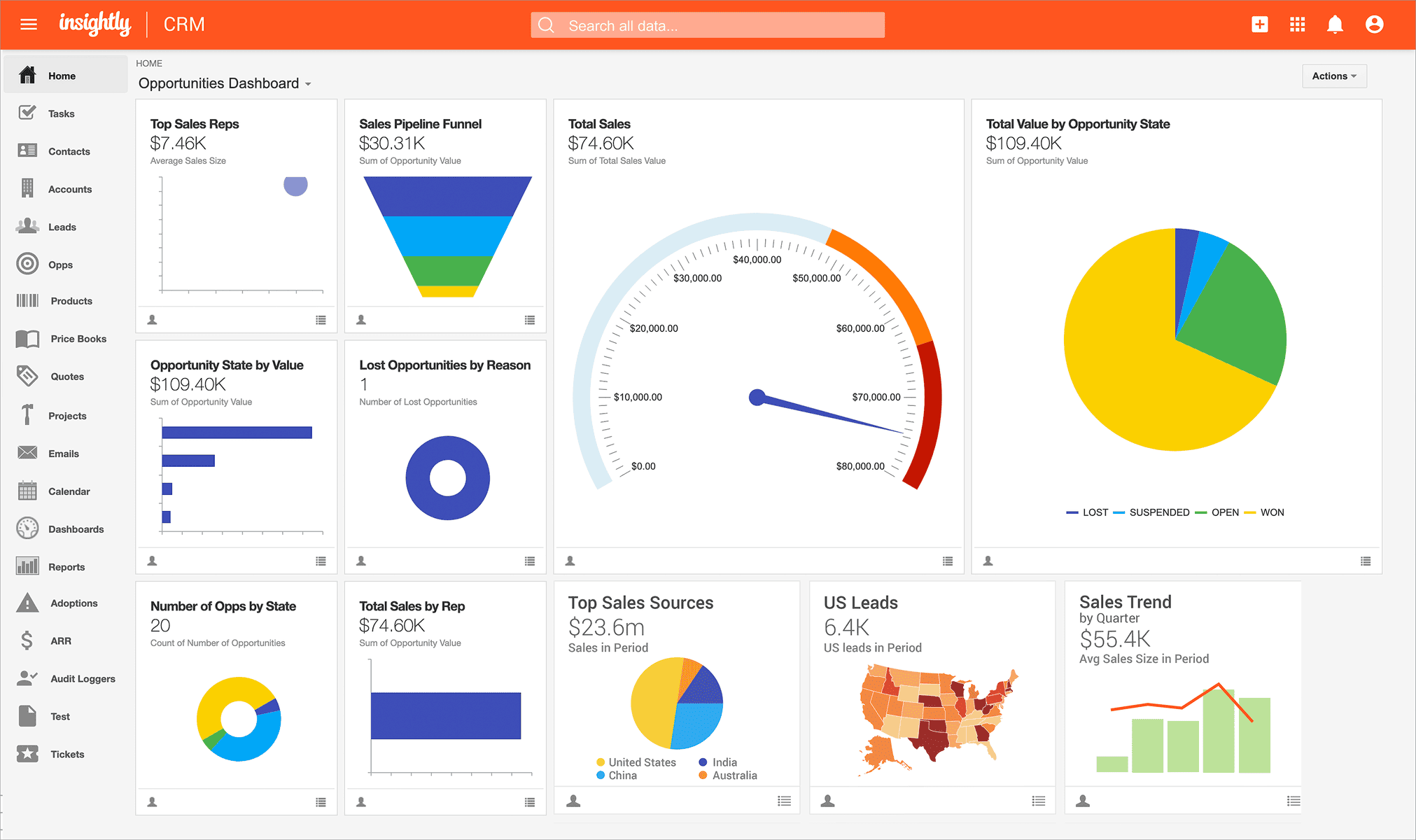The image size is (1416, 840).
Task: Click the Dashboards icon in sidebar
Action: coord(27,529)
